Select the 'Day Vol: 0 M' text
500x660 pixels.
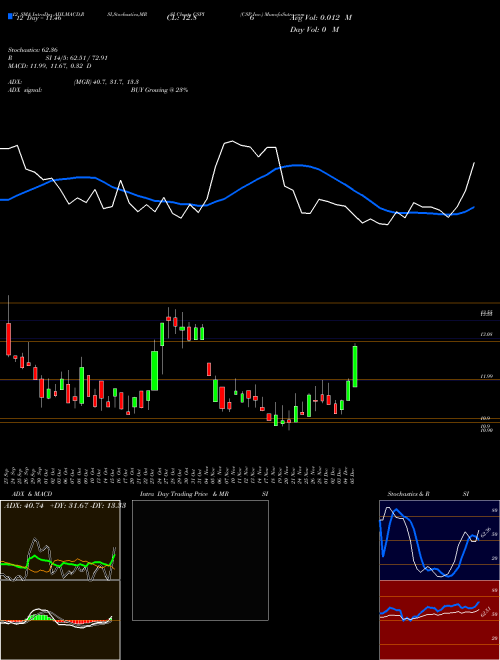pyautogui.click(x=314, y=30)
